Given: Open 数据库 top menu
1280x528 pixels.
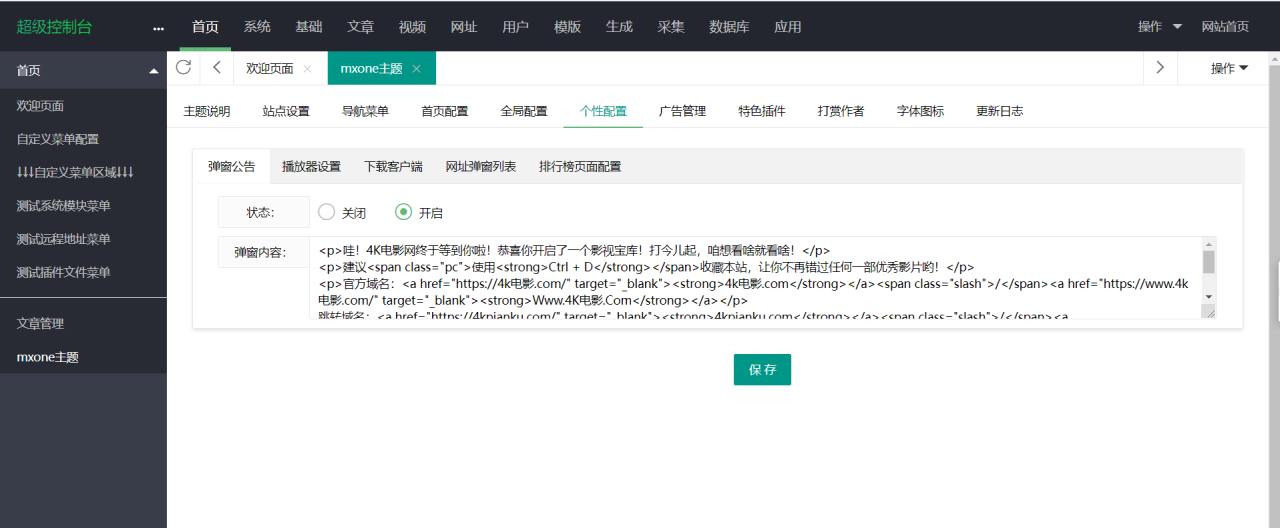Looking at the screenshot, I should 729,27.
